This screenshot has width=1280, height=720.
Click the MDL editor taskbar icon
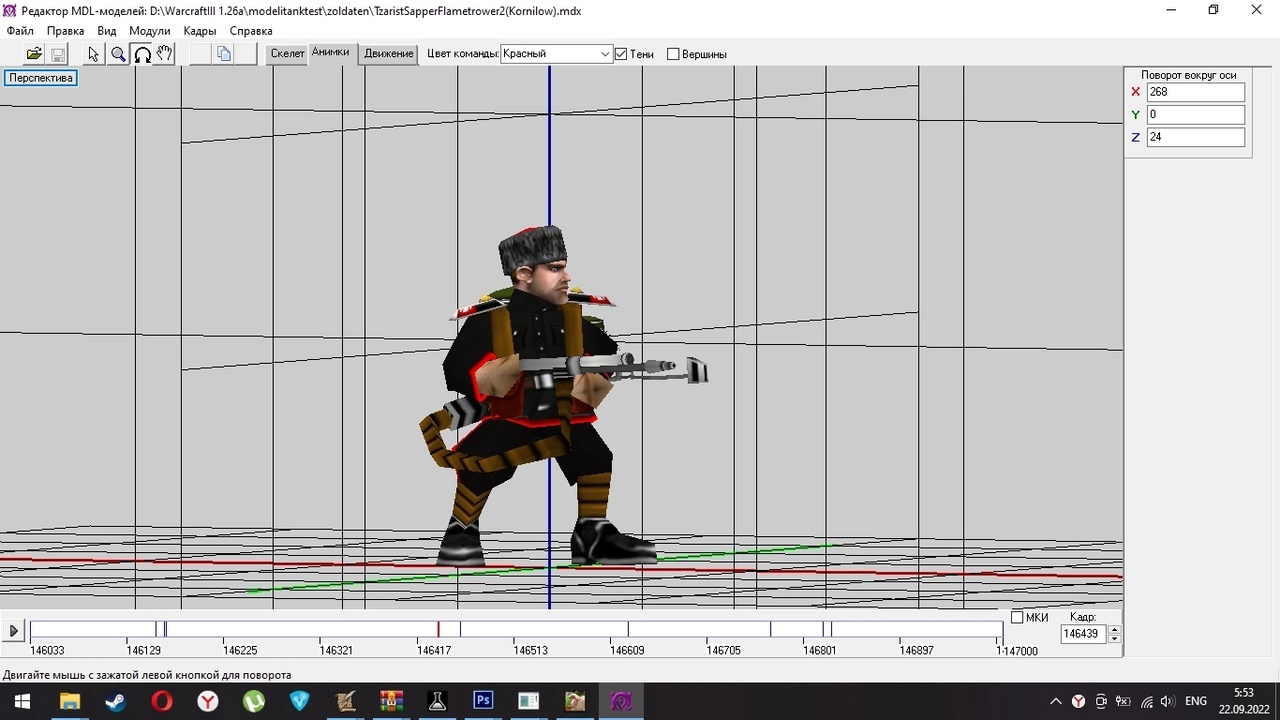coord(621,701)
